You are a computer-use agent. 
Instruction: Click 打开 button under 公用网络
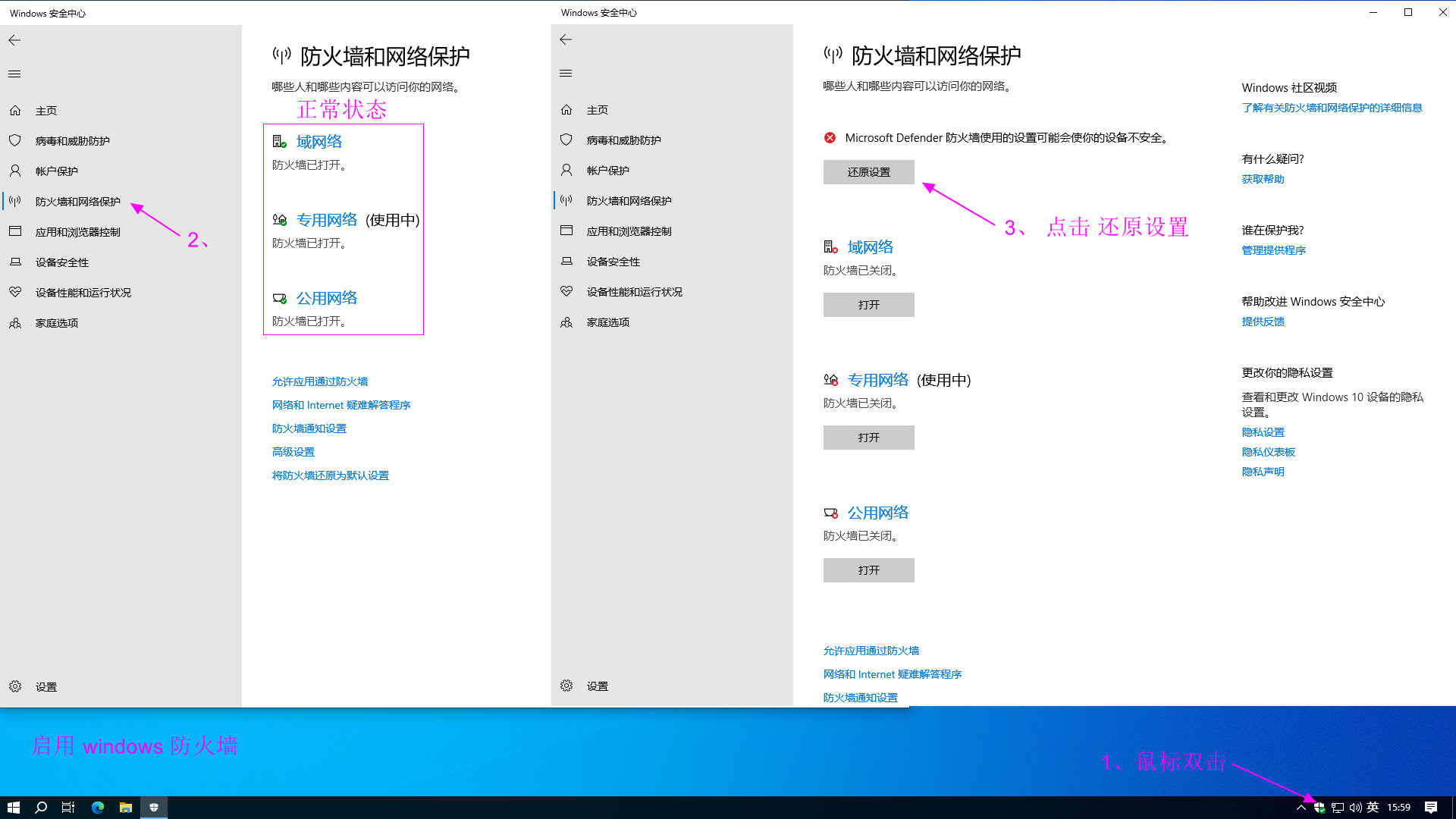pyautogui.click(x=868, y=570)
